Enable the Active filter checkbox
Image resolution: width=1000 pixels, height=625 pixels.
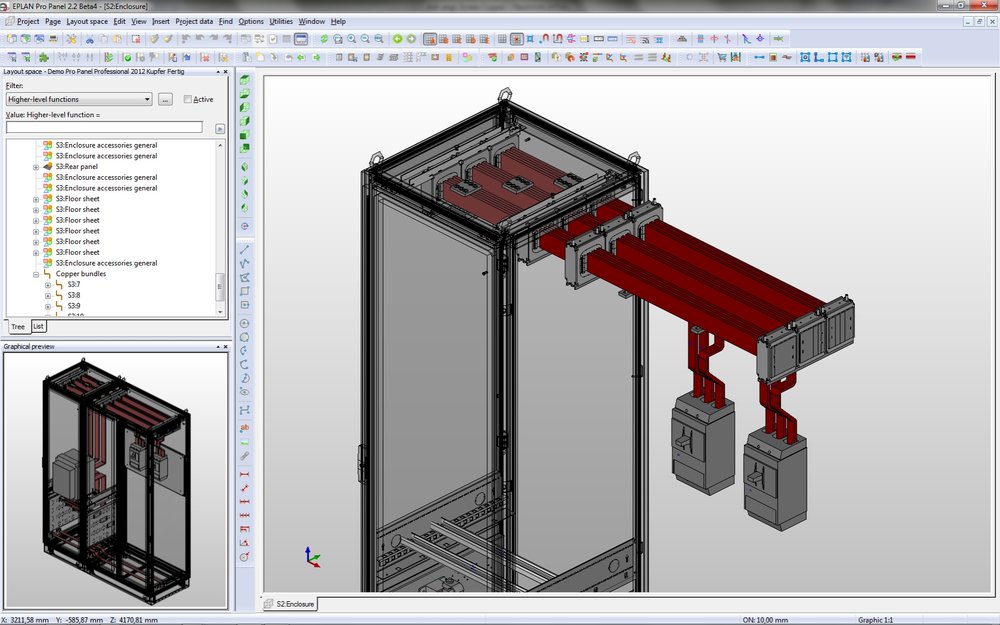click(x=188, y=99)
